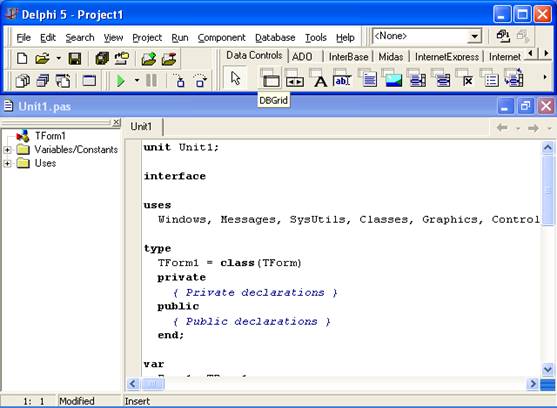Expand the Uses folder node
Viewport: 557px width, 408px height.
(7, 163)
